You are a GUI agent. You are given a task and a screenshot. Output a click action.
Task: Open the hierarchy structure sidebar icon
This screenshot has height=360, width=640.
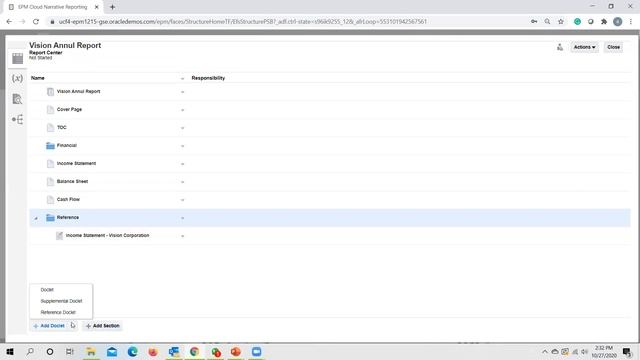(18, 119)
